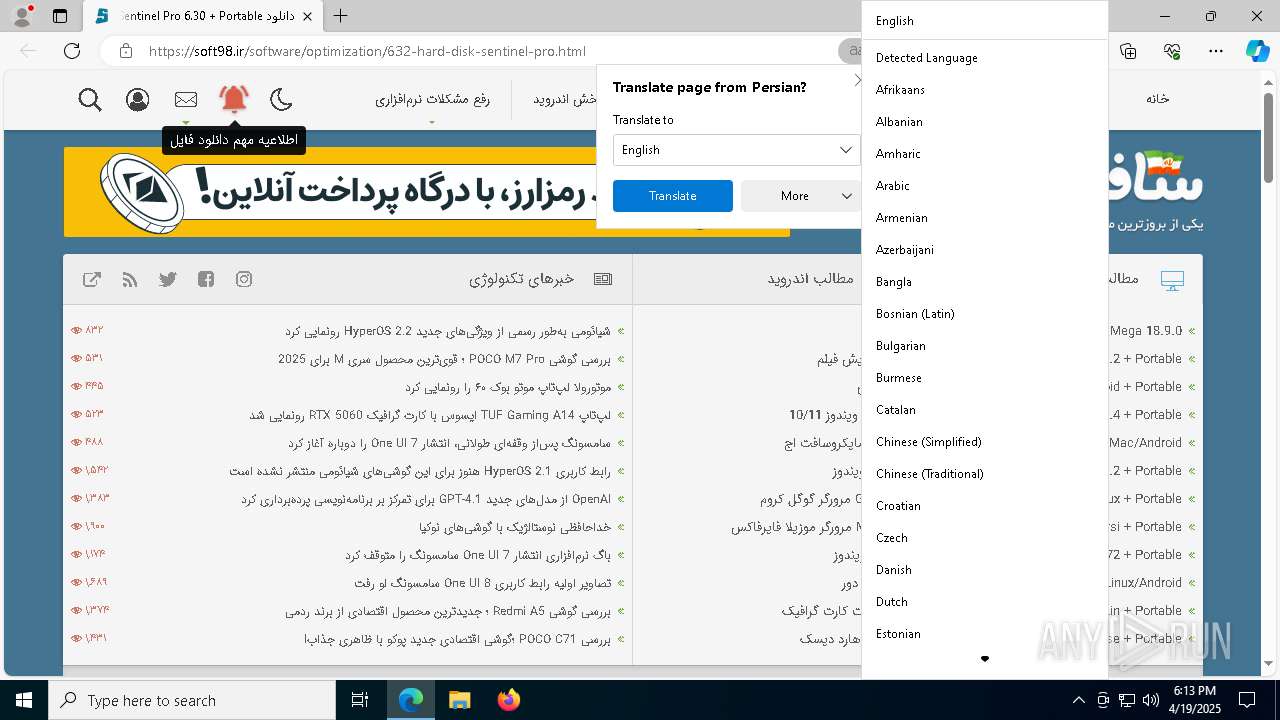
Task: Open the Twitter icon in news header
Action: click(168, 279)
